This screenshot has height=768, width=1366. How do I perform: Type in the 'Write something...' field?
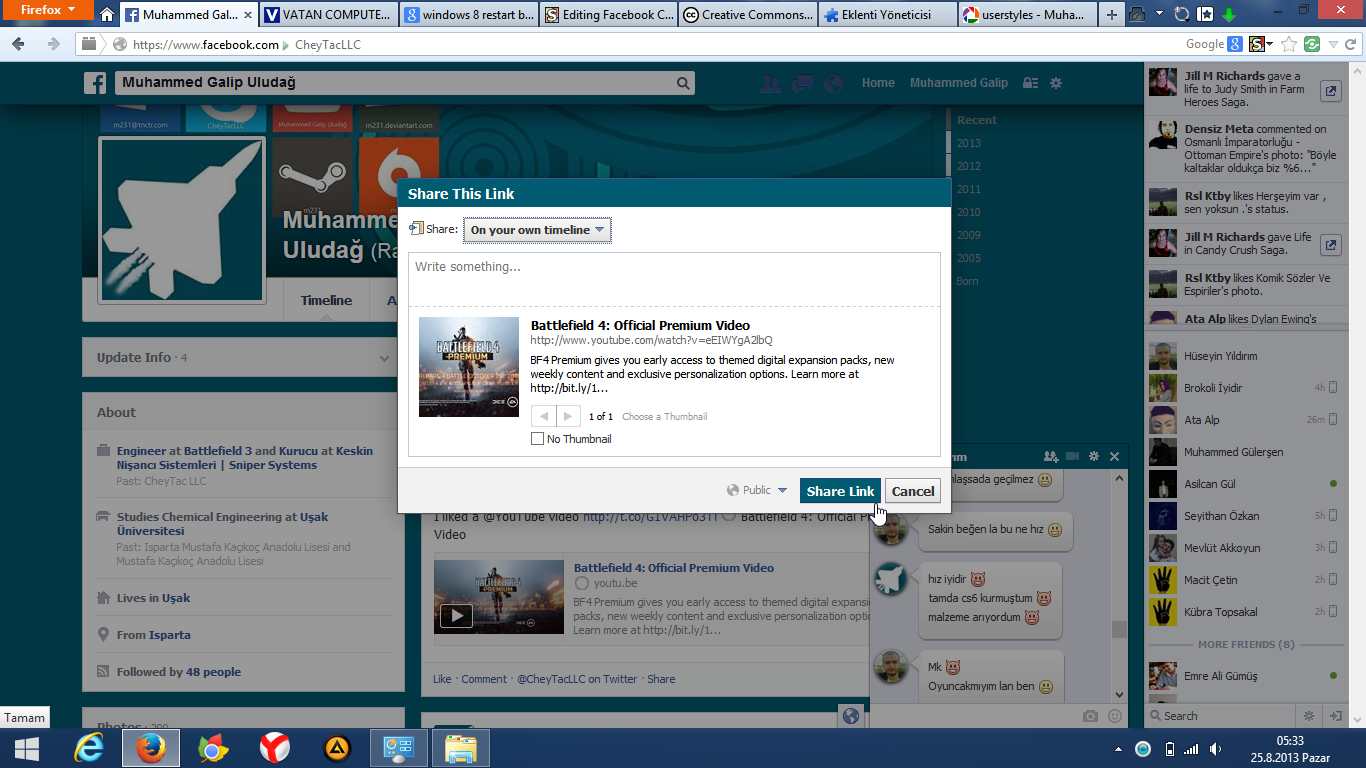point(673,278)
